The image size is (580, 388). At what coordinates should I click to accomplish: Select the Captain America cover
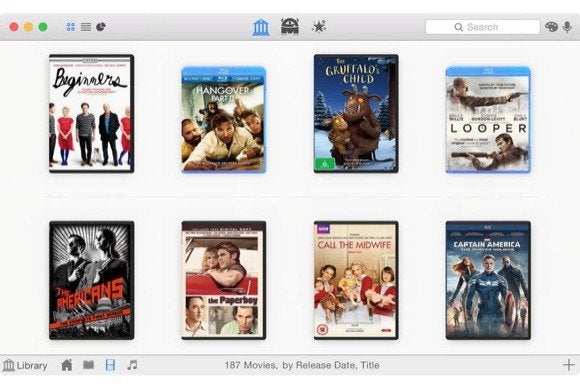(x=488, y=280)
